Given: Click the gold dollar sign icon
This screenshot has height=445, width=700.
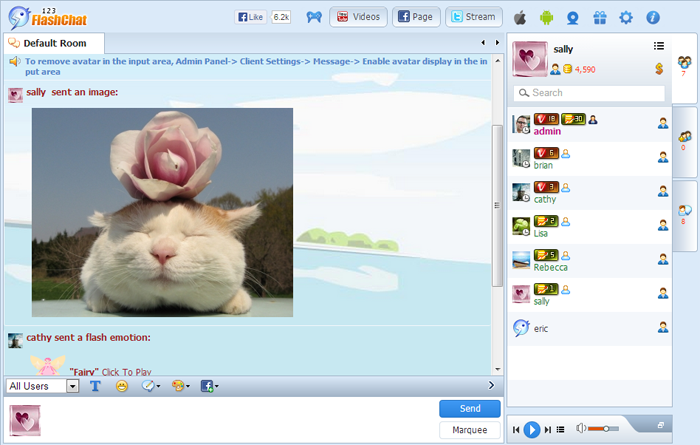Looking at the screenshot, I should point(659,68).
